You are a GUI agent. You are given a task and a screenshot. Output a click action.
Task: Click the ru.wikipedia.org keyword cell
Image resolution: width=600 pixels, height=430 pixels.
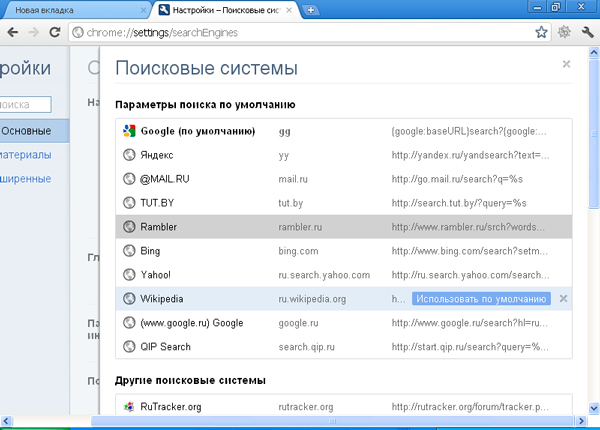point(312,299)
